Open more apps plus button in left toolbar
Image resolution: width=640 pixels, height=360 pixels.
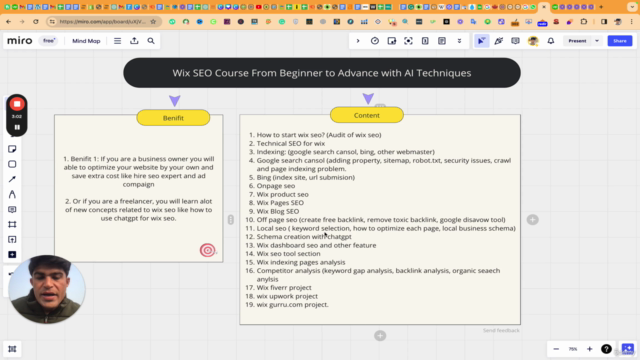coord(12,255)
